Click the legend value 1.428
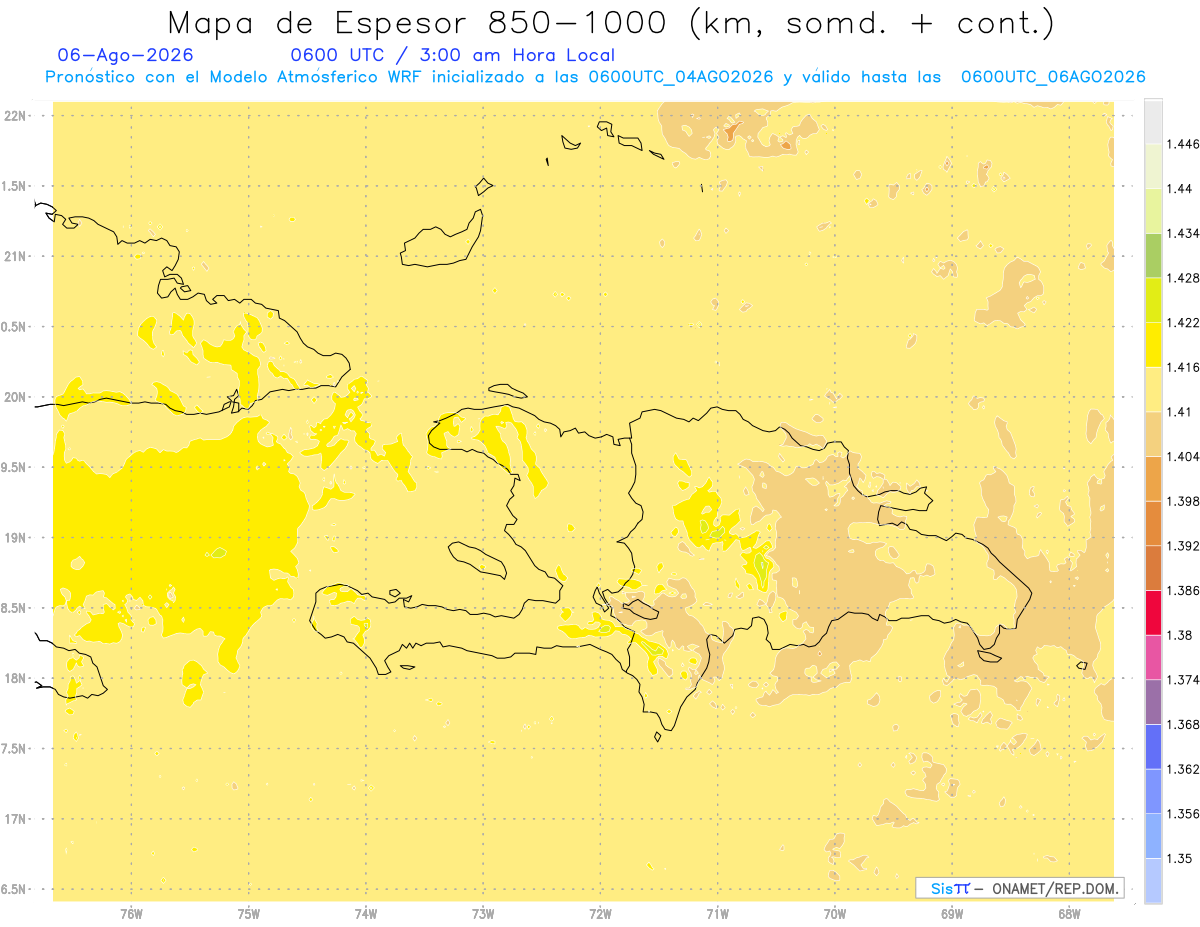The image size is (1200, 927). tap(1183, 278)
